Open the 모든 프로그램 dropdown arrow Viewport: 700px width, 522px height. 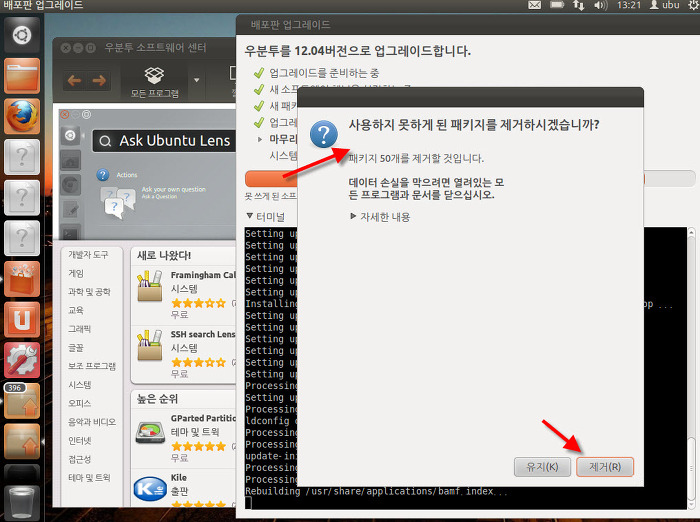pos(197,80)
